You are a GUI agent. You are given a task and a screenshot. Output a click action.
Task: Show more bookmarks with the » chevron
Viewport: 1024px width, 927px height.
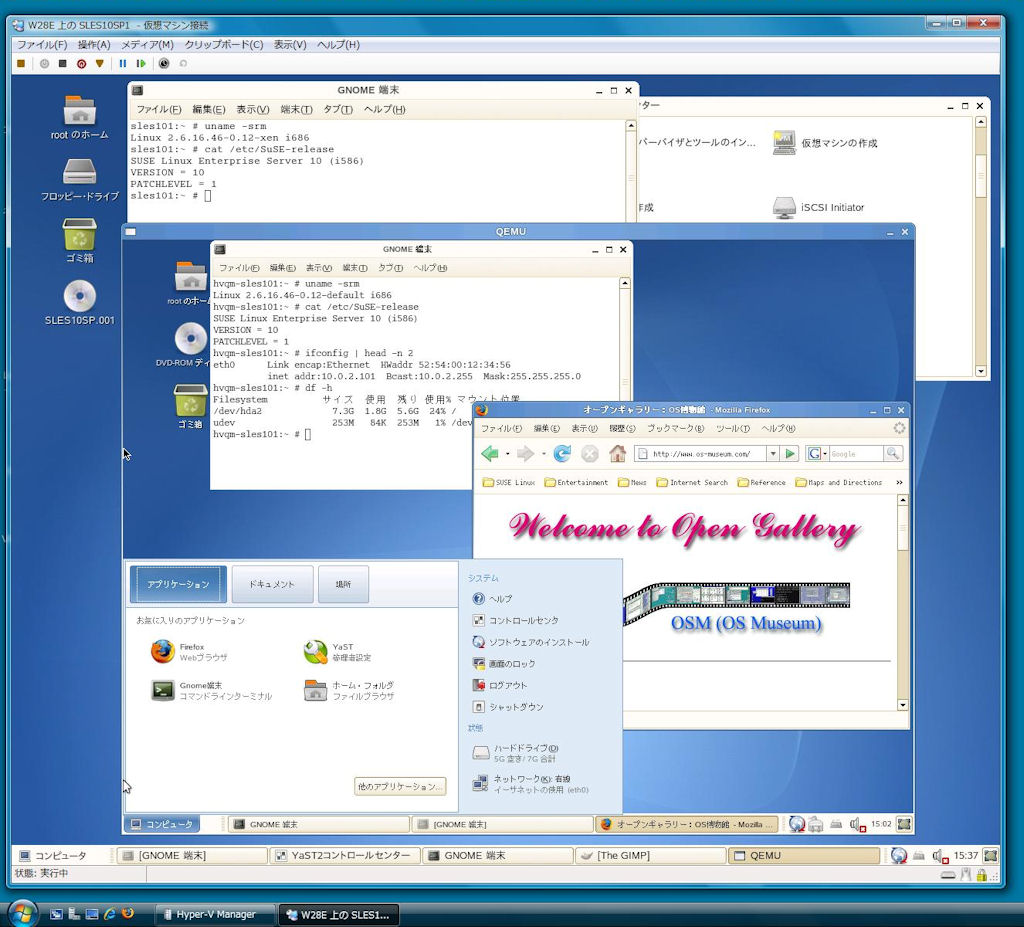[x=899, y=483]
